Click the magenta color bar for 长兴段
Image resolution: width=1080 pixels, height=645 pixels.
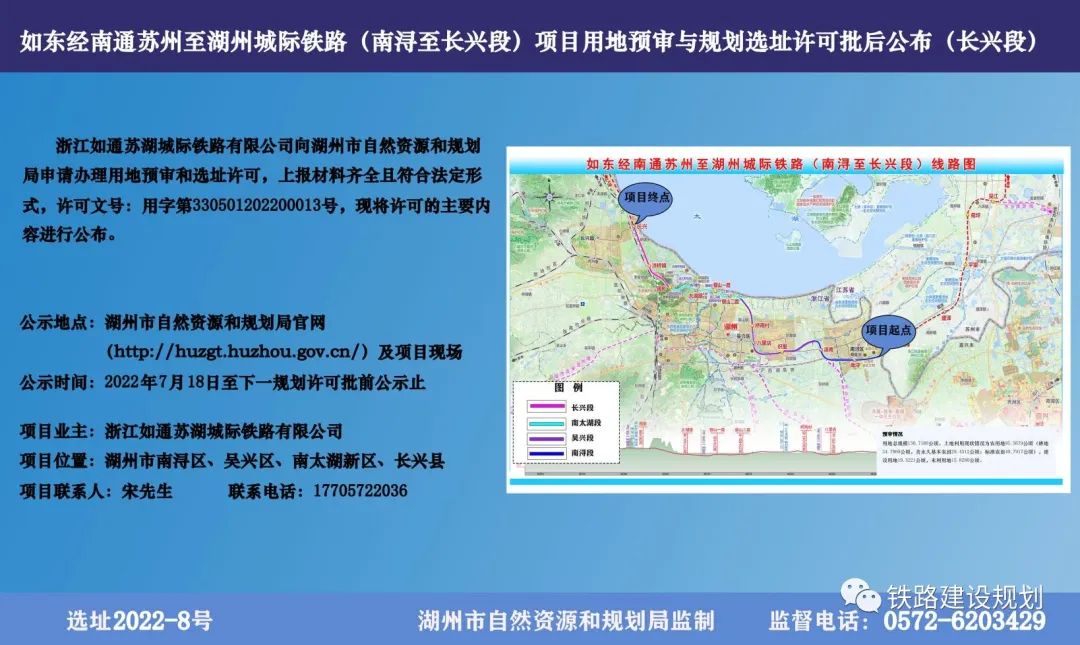pos(547,406)
